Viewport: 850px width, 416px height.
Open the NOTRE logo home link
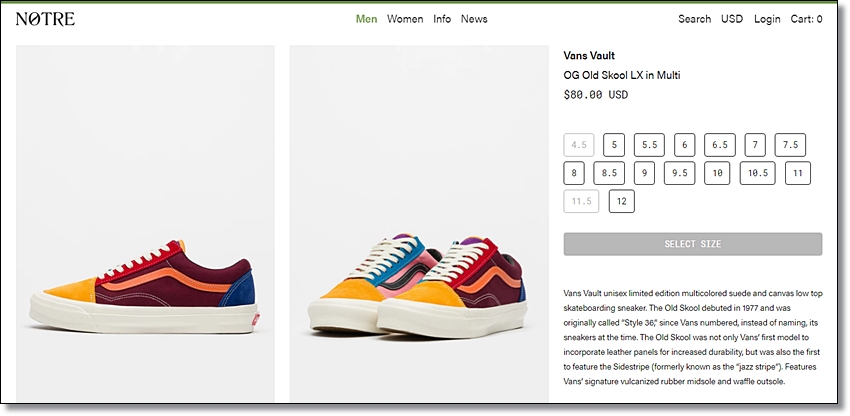click(x=45, y=19)
